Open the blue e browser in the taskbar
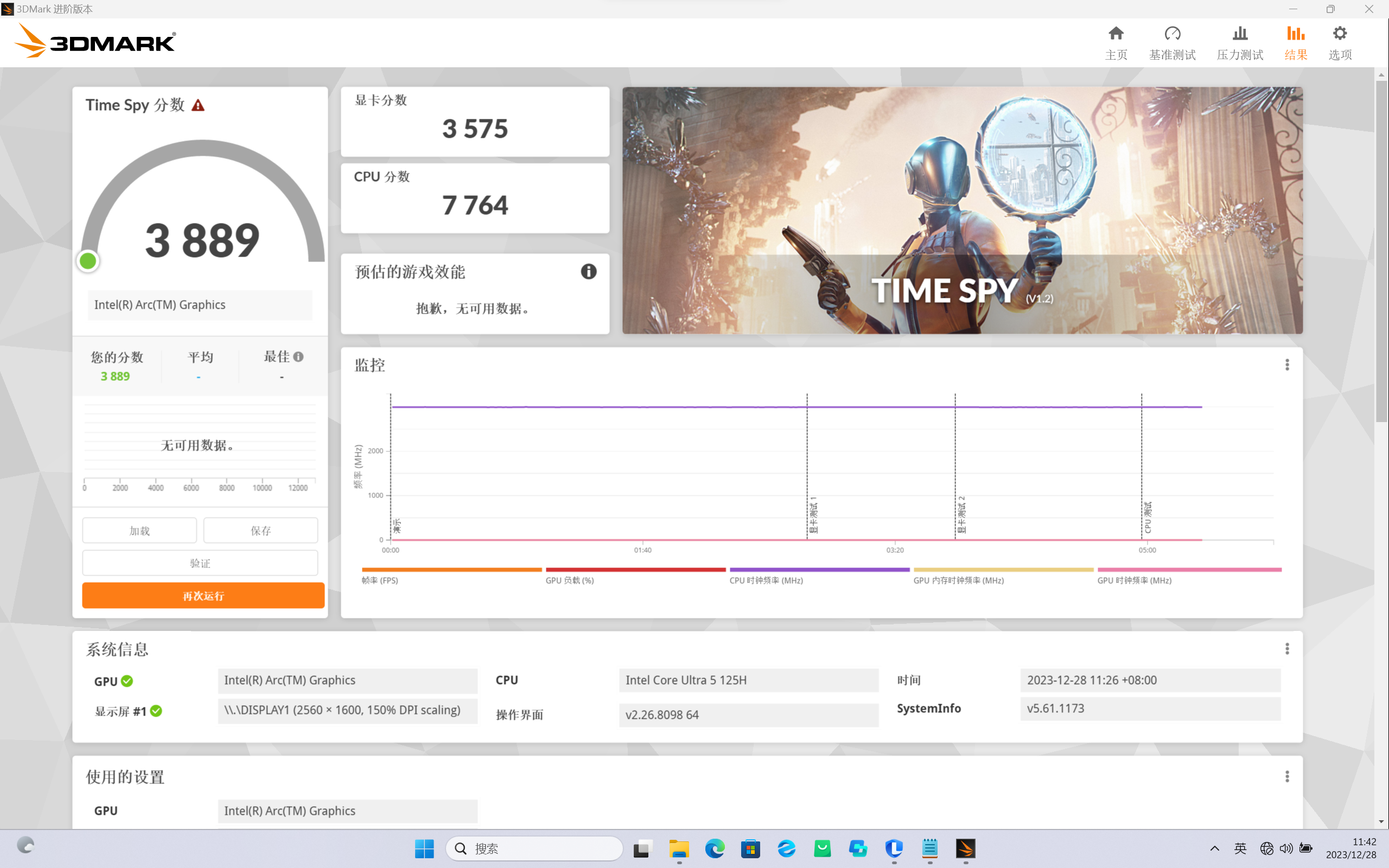This screenshot has width=1389, height=868. click(786, 848)
